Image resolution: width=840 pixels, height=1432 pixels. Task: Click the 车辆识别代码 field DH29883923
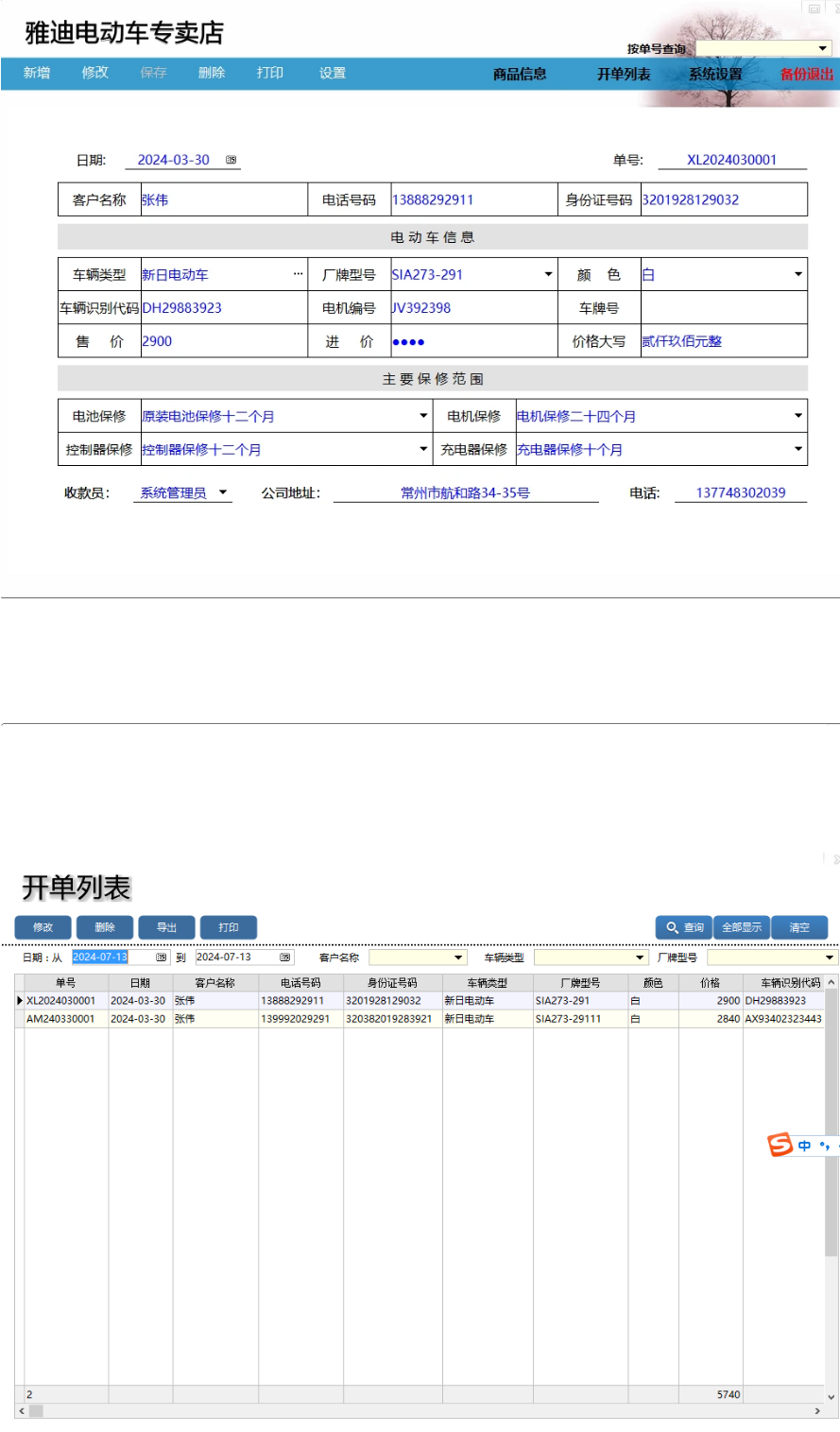(x=224, y=308)
